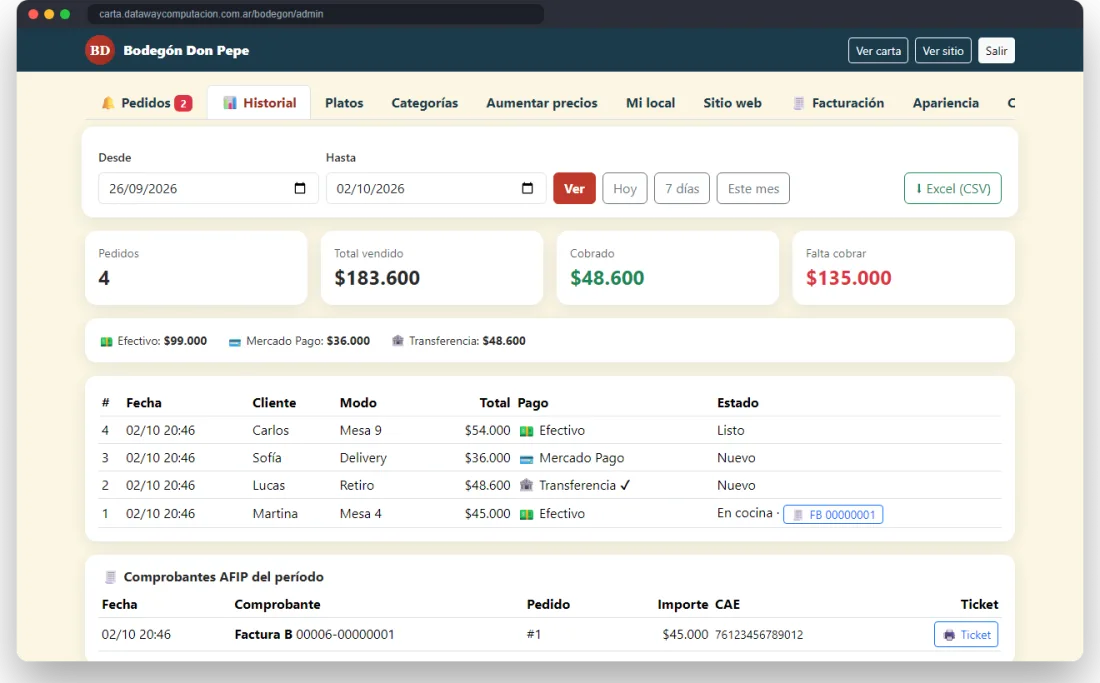Print the Ticket for Factura B

click(966, 635)
